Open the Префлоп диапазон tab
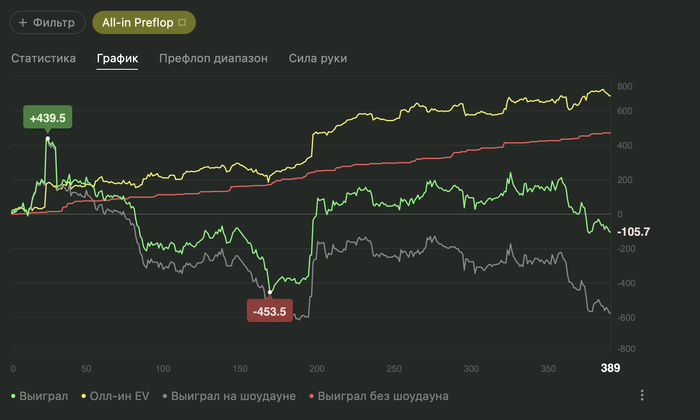 point(213,59)
